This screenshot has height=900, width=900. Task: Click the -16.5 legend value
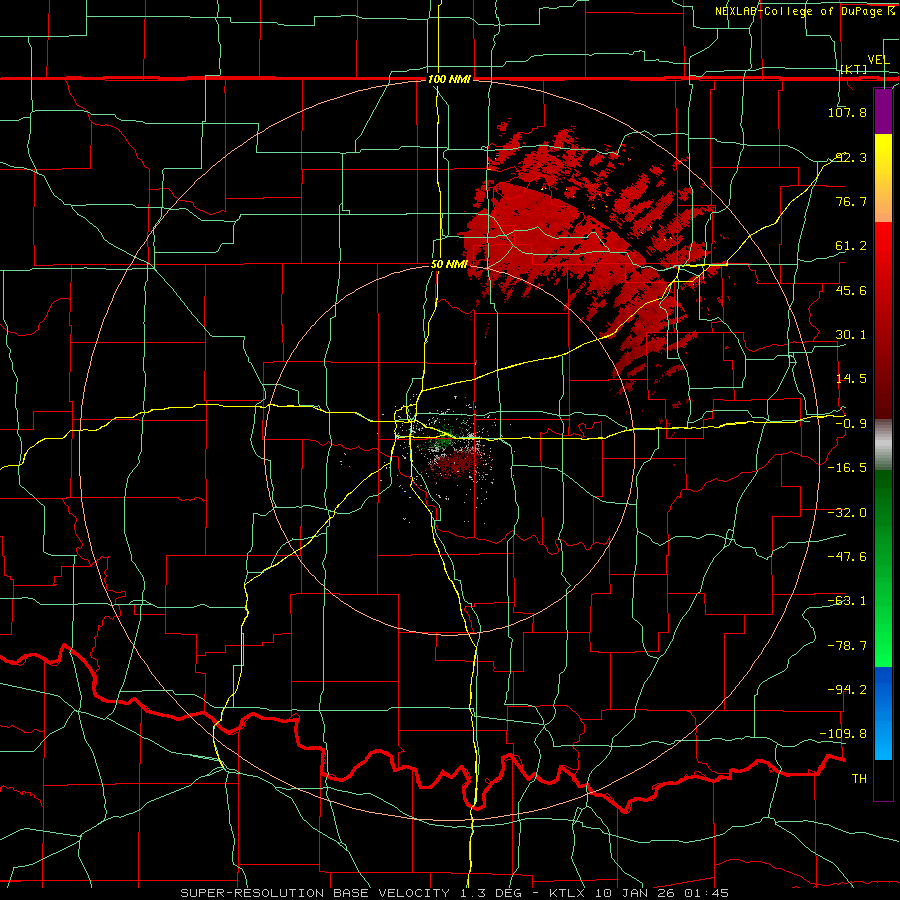(847, 468)
